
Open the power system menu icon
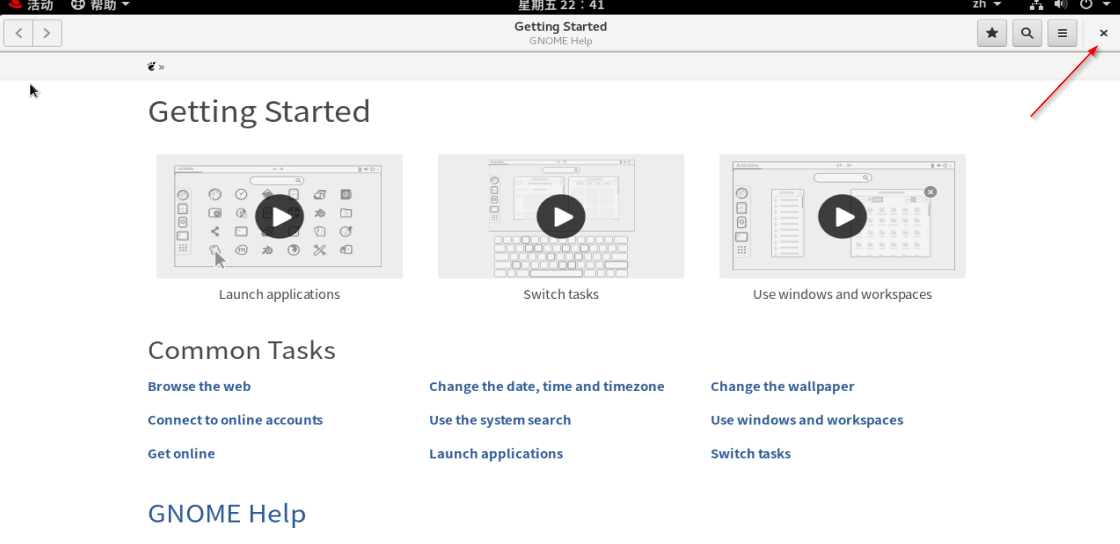click(1086, 5)
